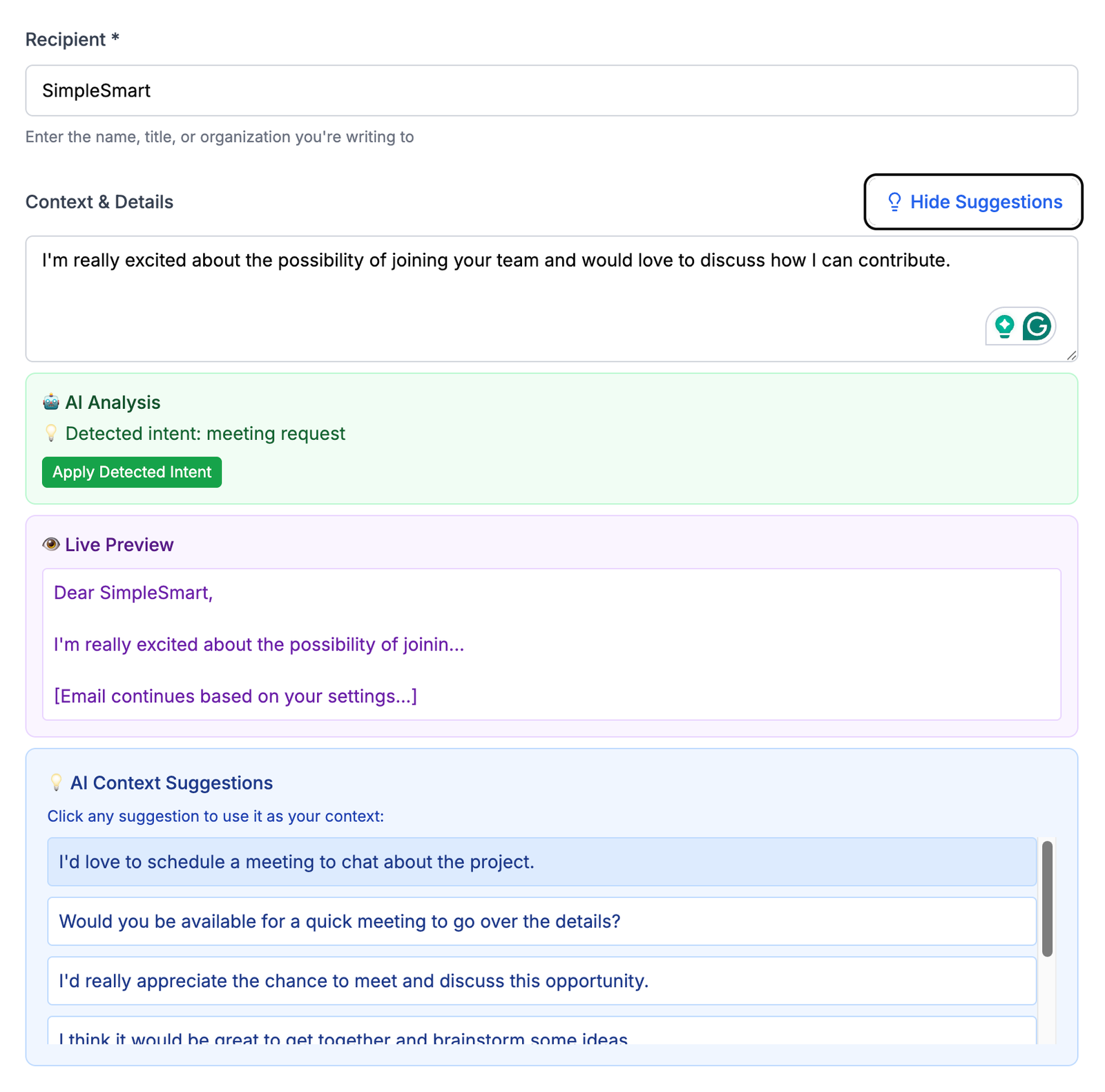
Task: Click the lightbulb icon inside Hide Suggestions
Action: [894, 202]
